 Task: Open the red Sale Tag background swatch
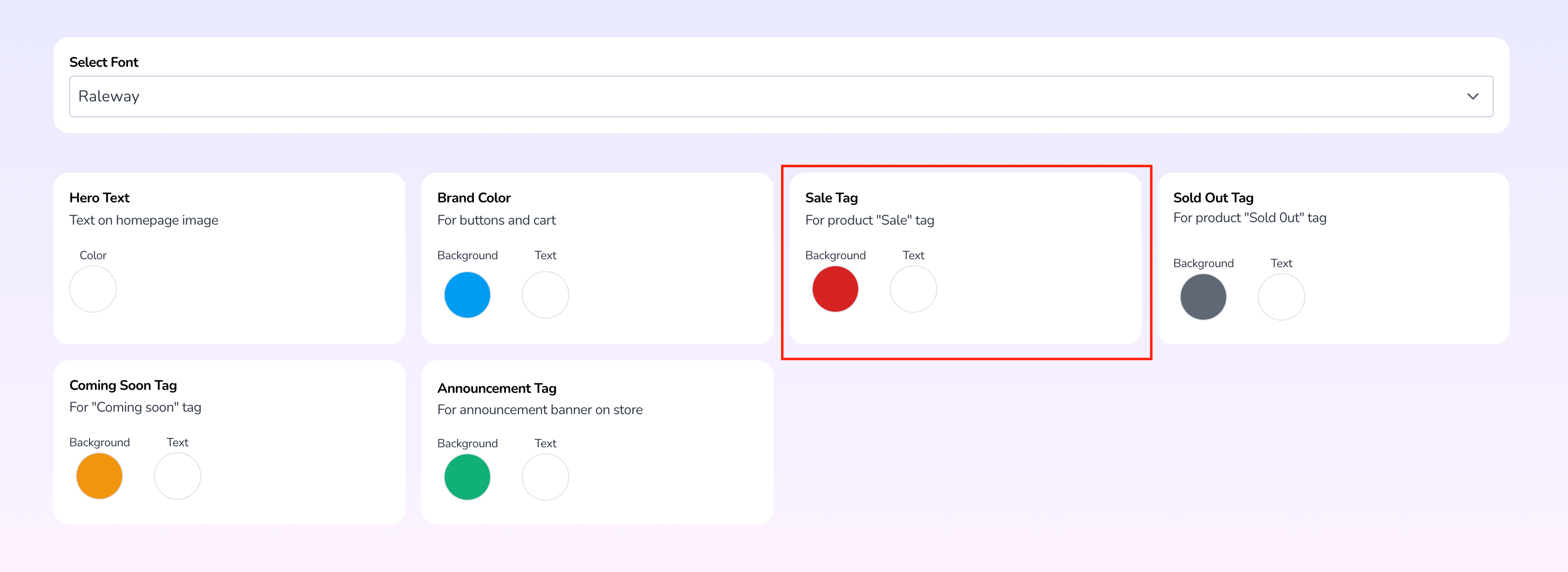click(x=834, y=288)
